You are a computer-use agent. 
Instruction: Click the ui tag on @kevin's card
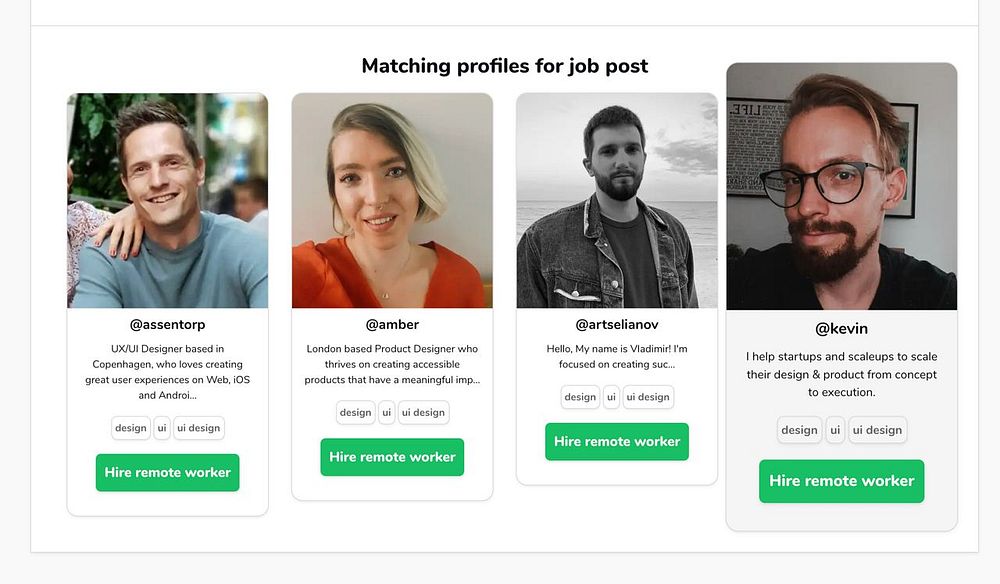835,430
